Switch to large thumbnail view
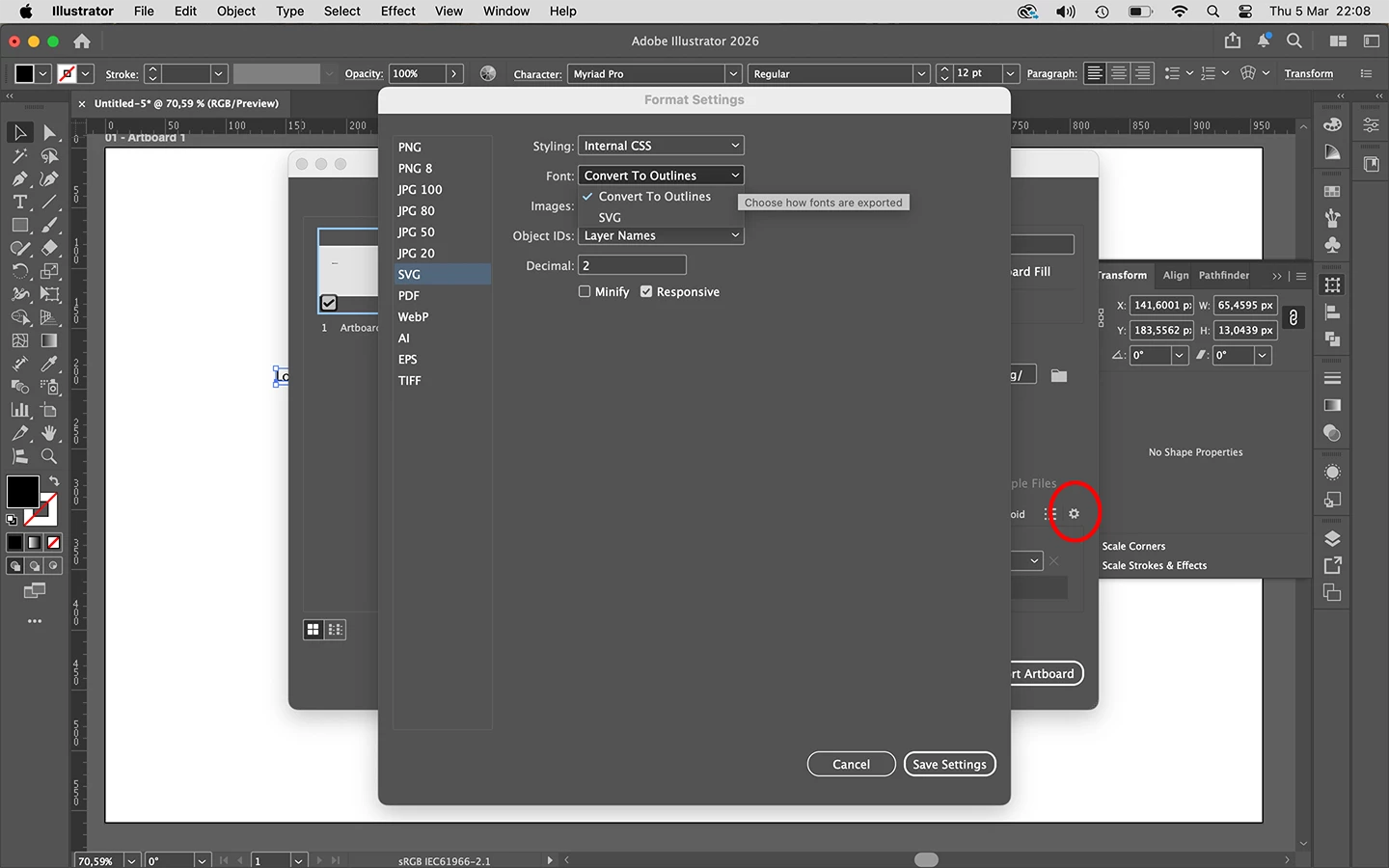Image resolution: width=1389 pixels, height=868 pixels. click(x=313, y=630)
